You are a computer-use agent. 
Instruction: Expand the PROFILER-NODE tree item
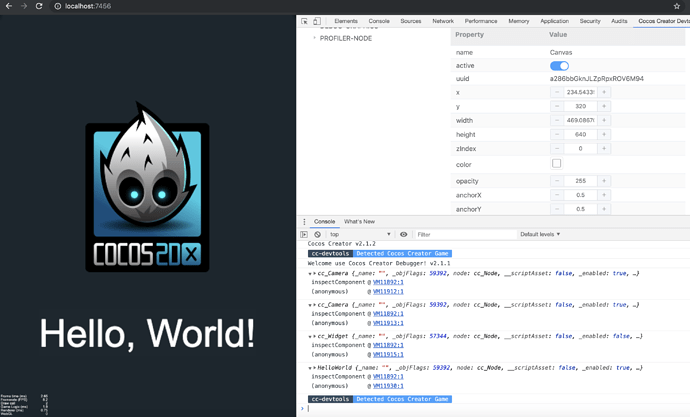(314, 38)
